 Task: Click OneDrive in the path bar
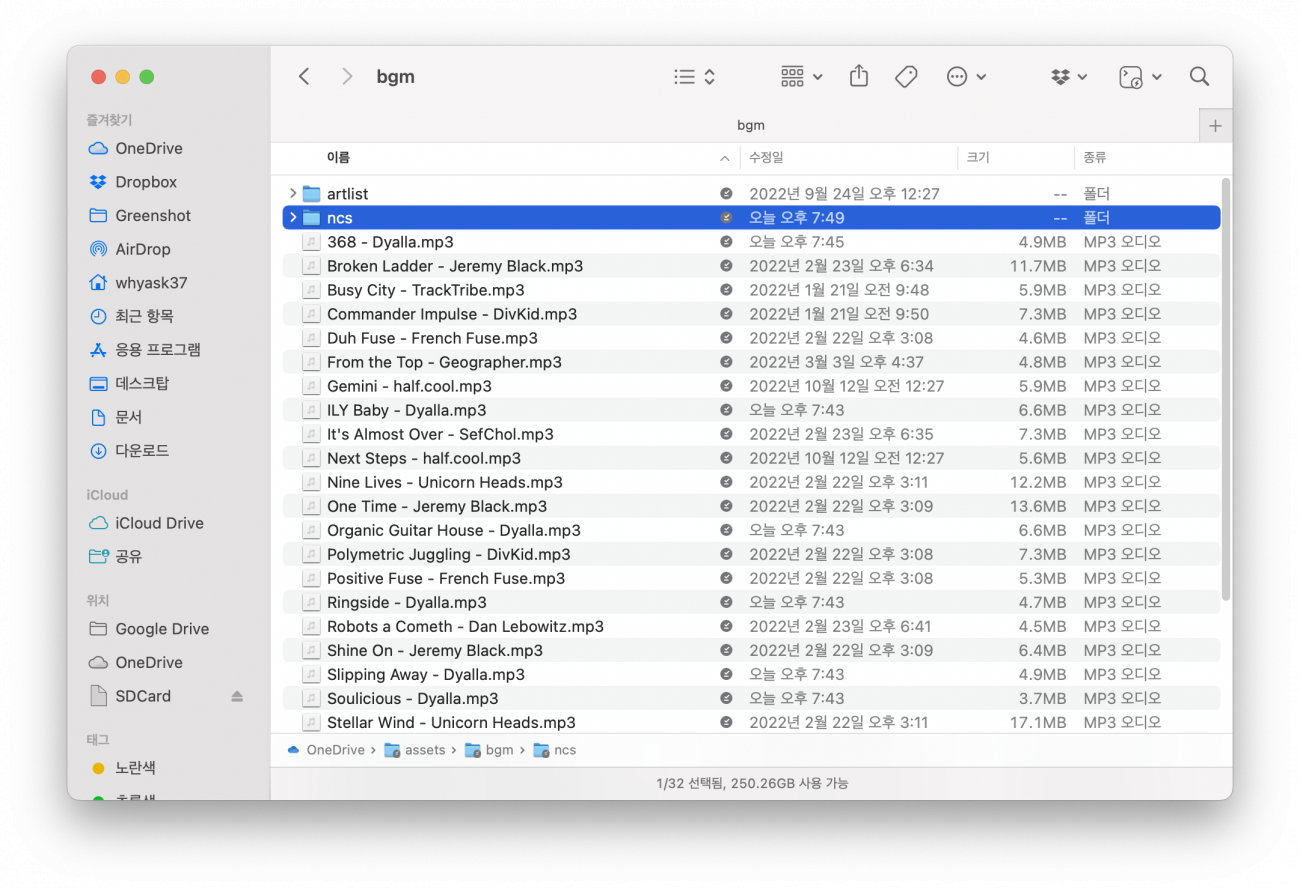(327, 750)
